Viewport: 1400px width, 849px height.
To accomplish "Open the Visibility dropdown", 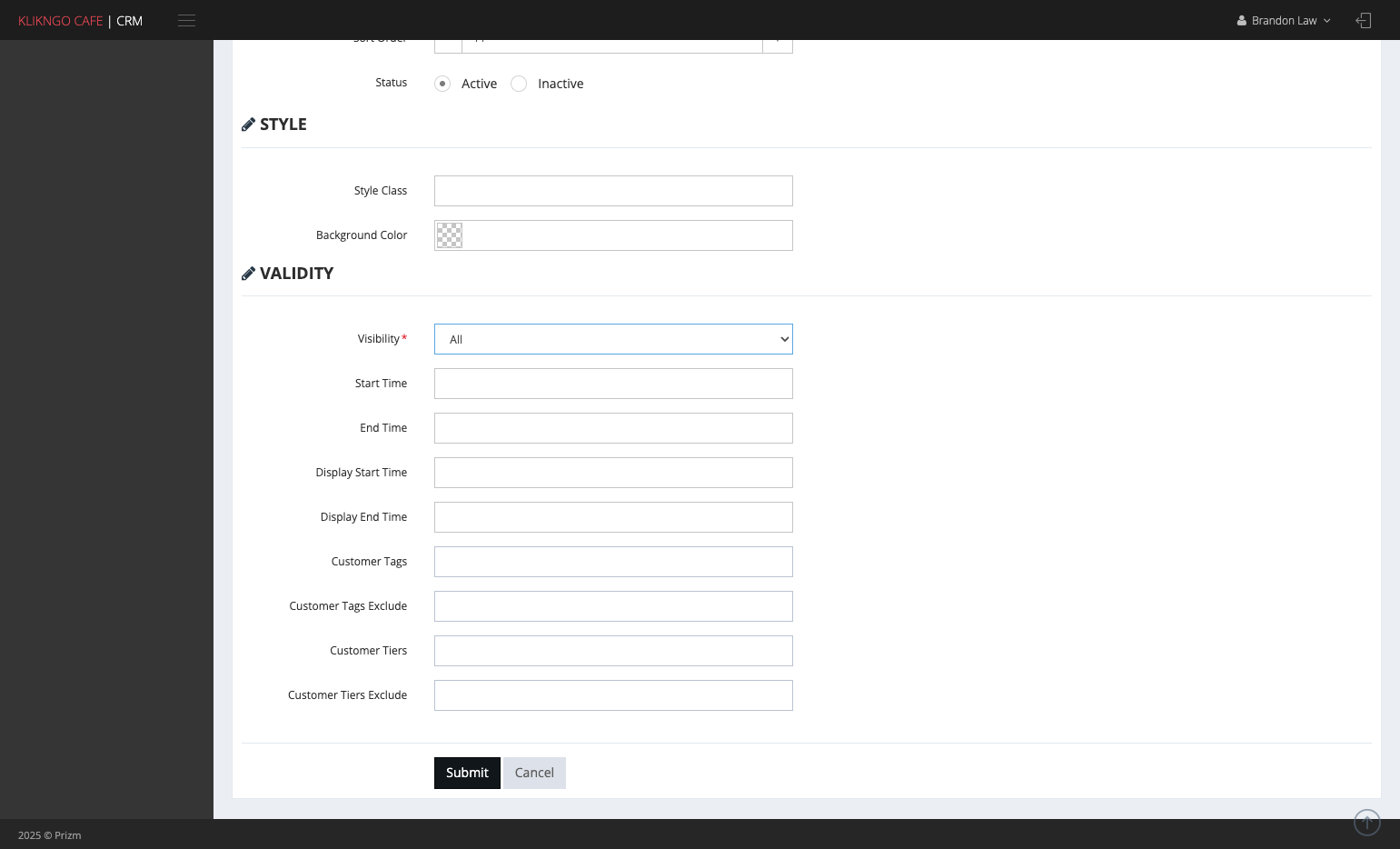I will tap(613, 339).
